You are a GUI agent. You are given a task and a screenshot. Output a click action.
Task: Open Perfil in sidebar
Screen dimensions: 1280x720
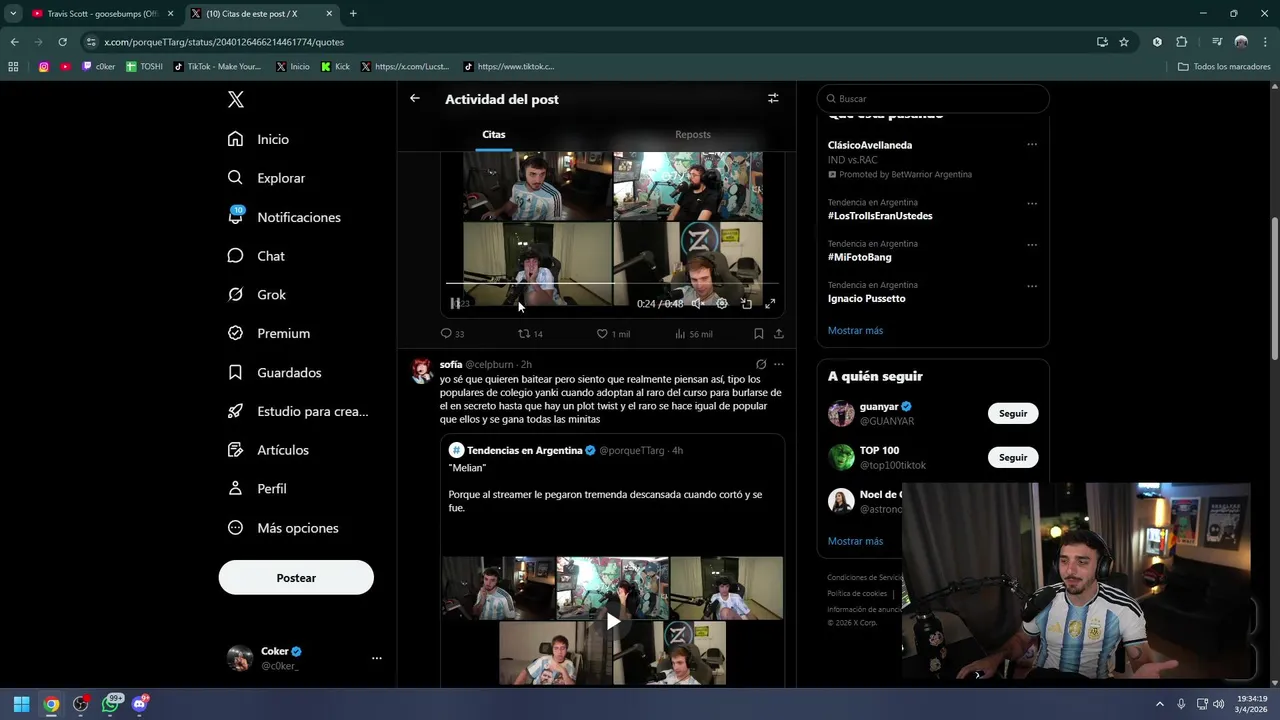(257, 489)
